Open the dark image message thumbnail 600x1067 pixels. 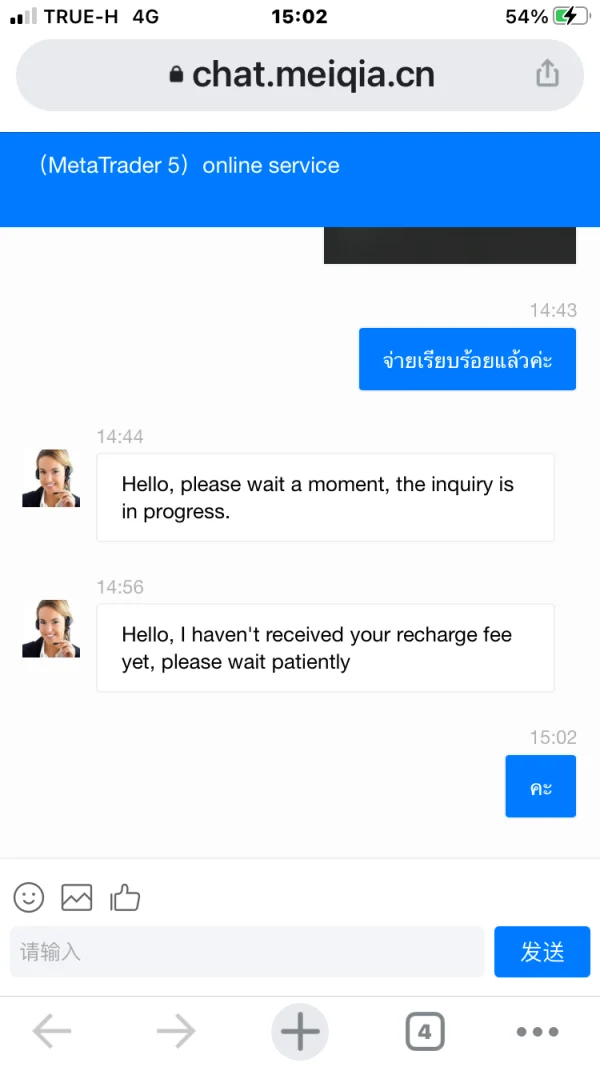tap(449, 245)
